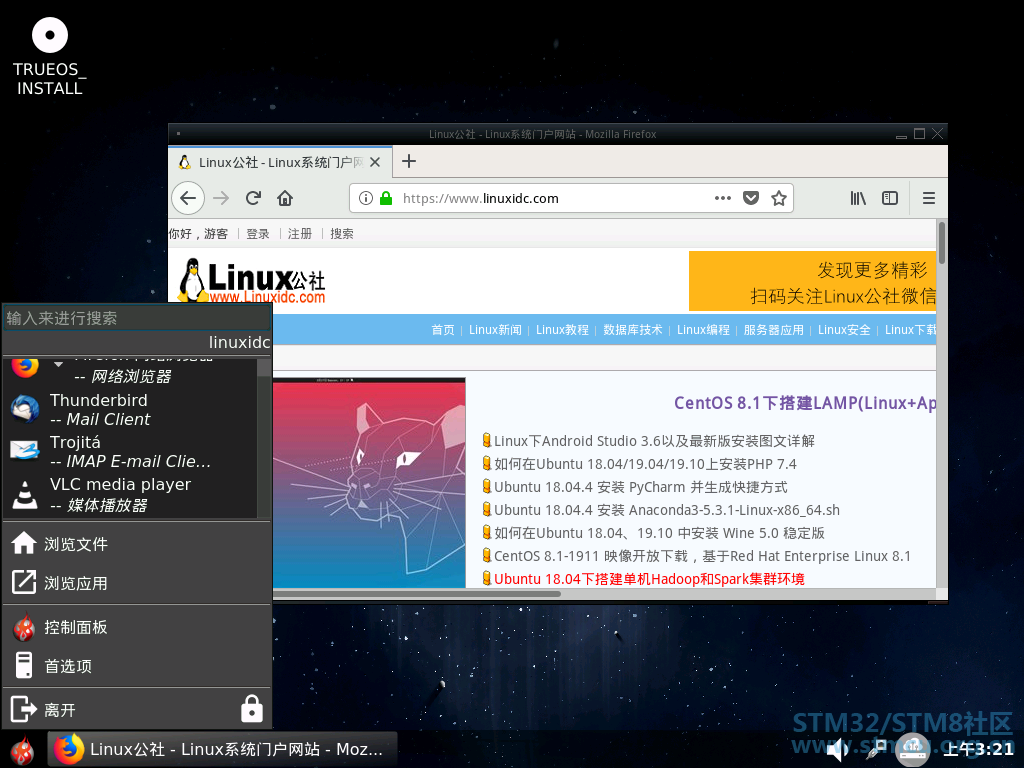
Task: Open 浏览文件 in start menu
Action: click(x=137, y=544)
